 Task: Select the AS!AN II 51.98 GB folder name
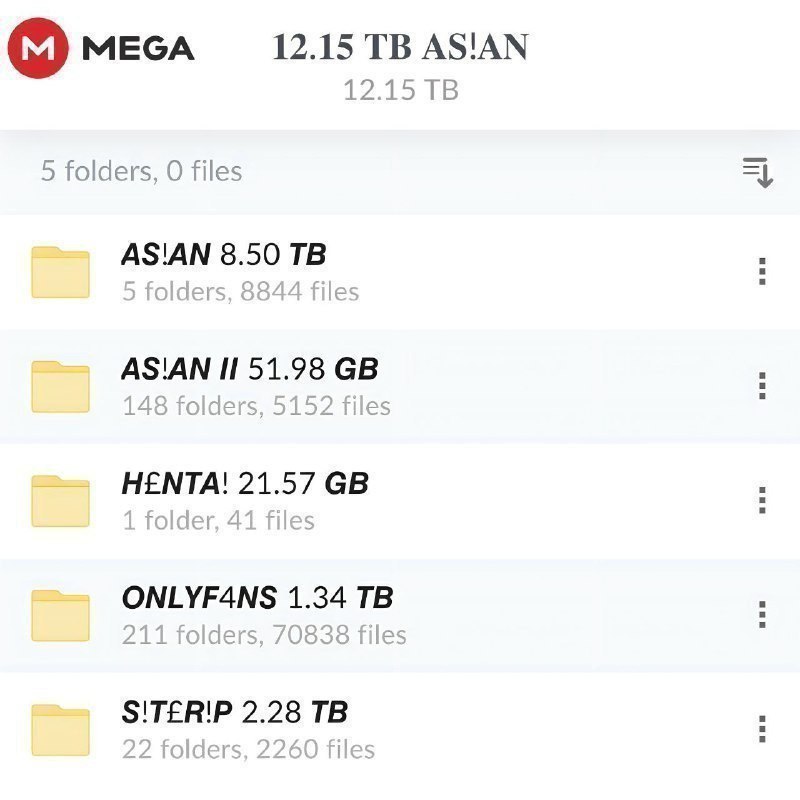point(249,368)
